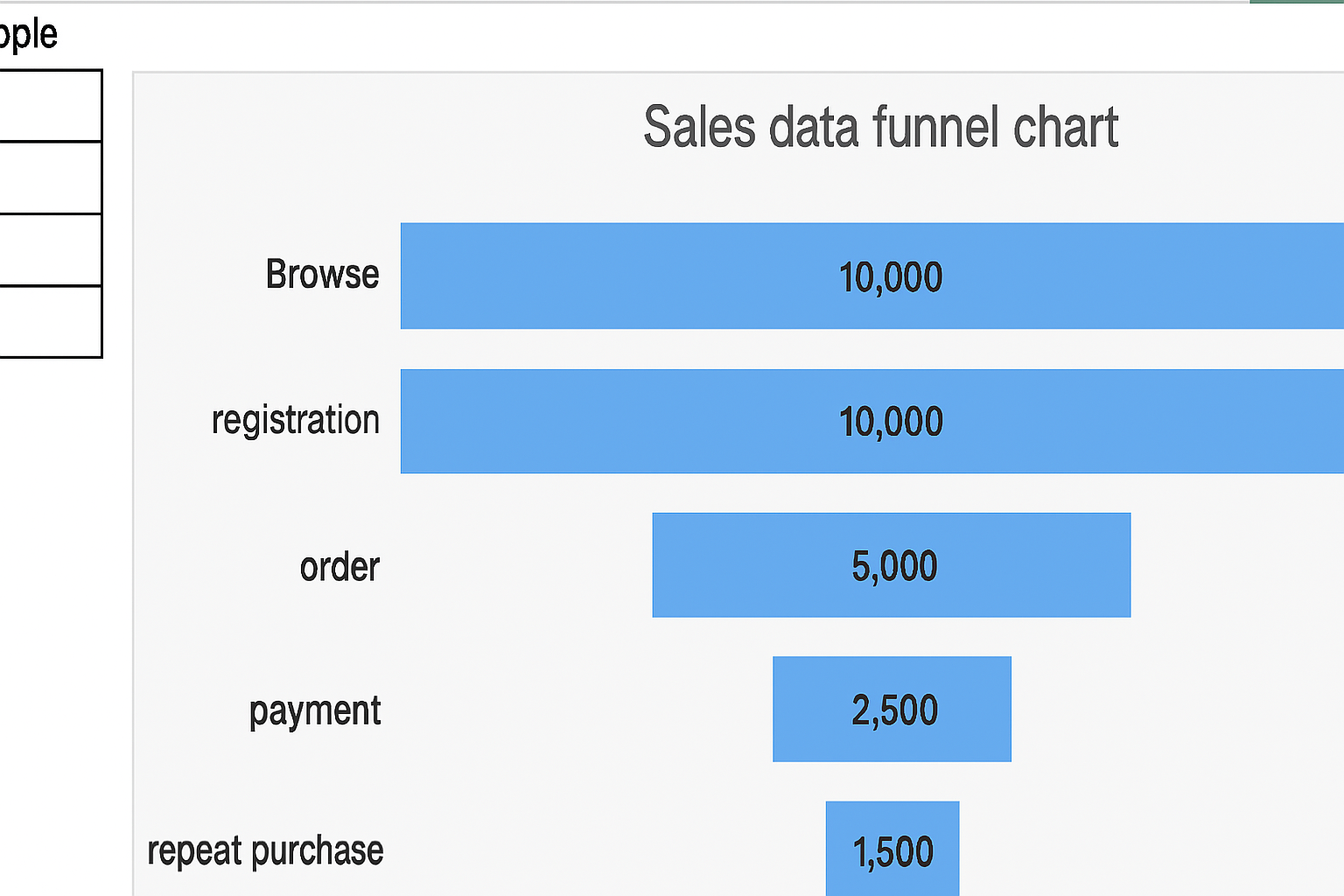Select the 'payment' category label

[315, 710]
